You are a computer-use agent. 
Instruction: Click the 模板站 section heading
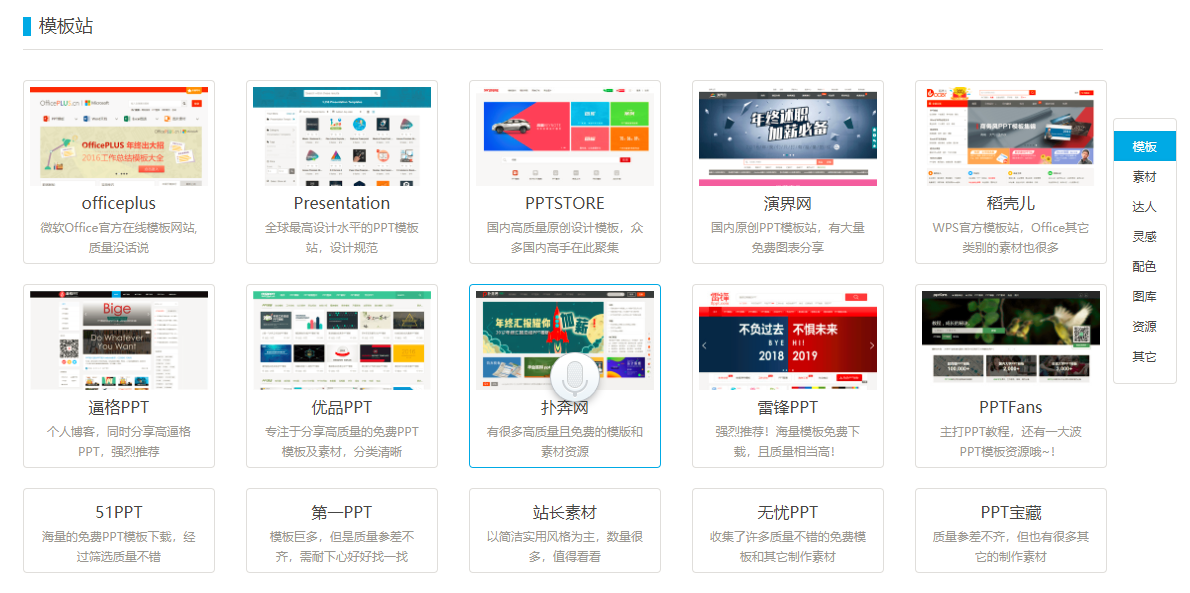click(x=66, y=26)
